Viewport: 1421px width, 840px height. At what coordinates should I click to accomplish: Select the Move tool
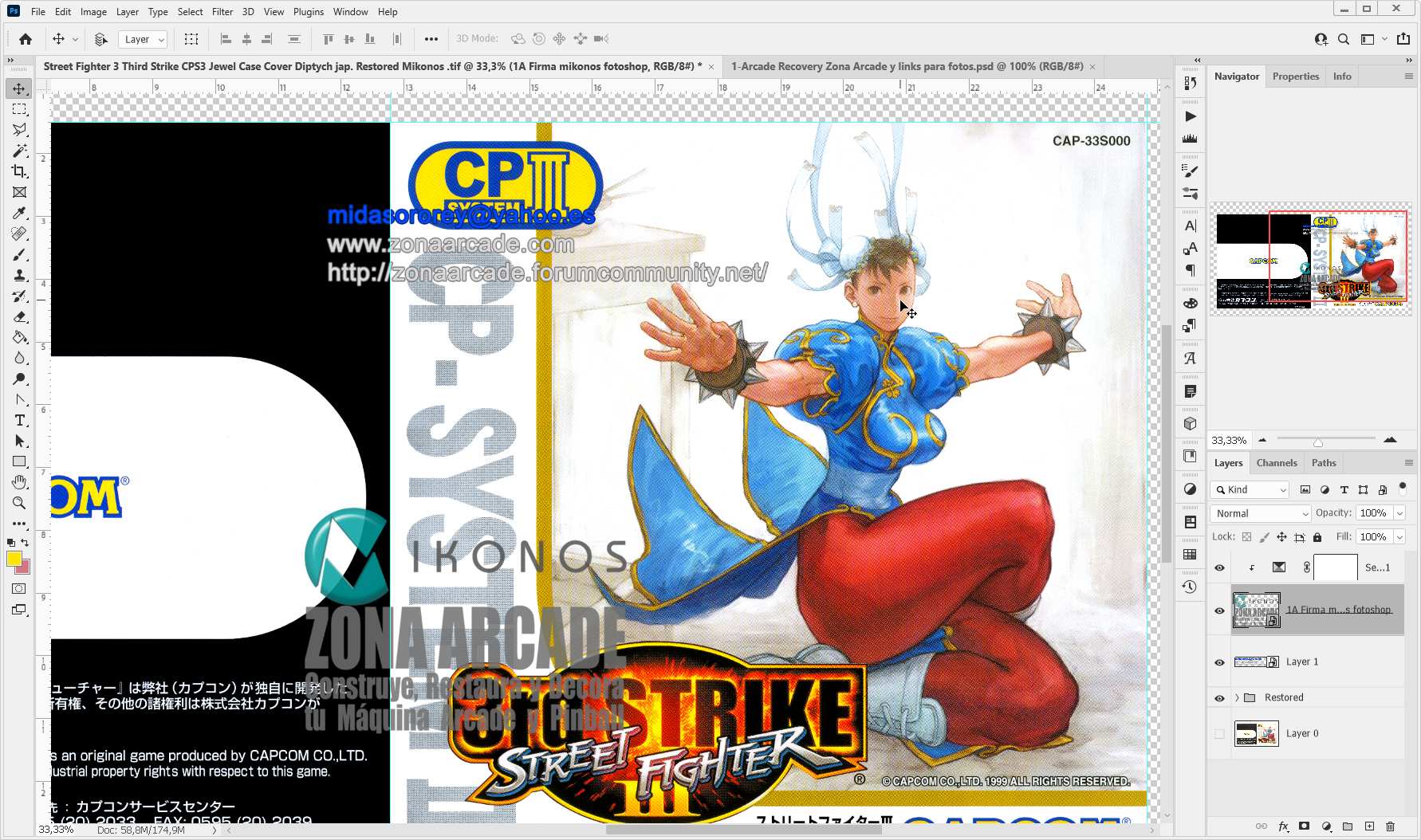(18, 88)
